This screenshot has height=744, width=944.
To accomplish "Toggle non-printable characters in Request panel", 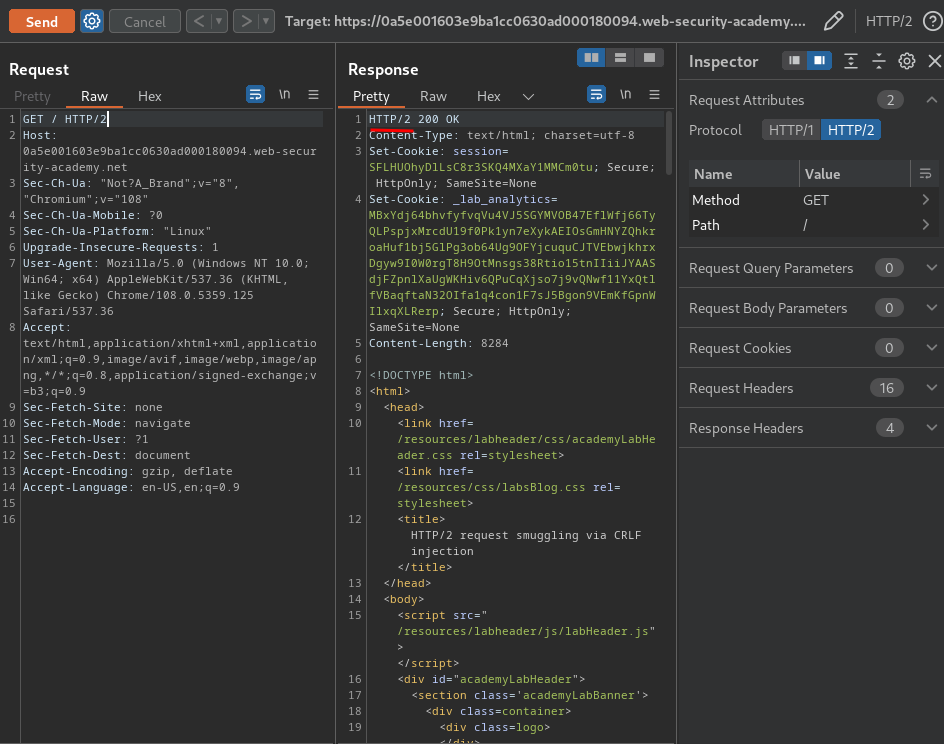I will pyautogui.click(x=285, y=95).
